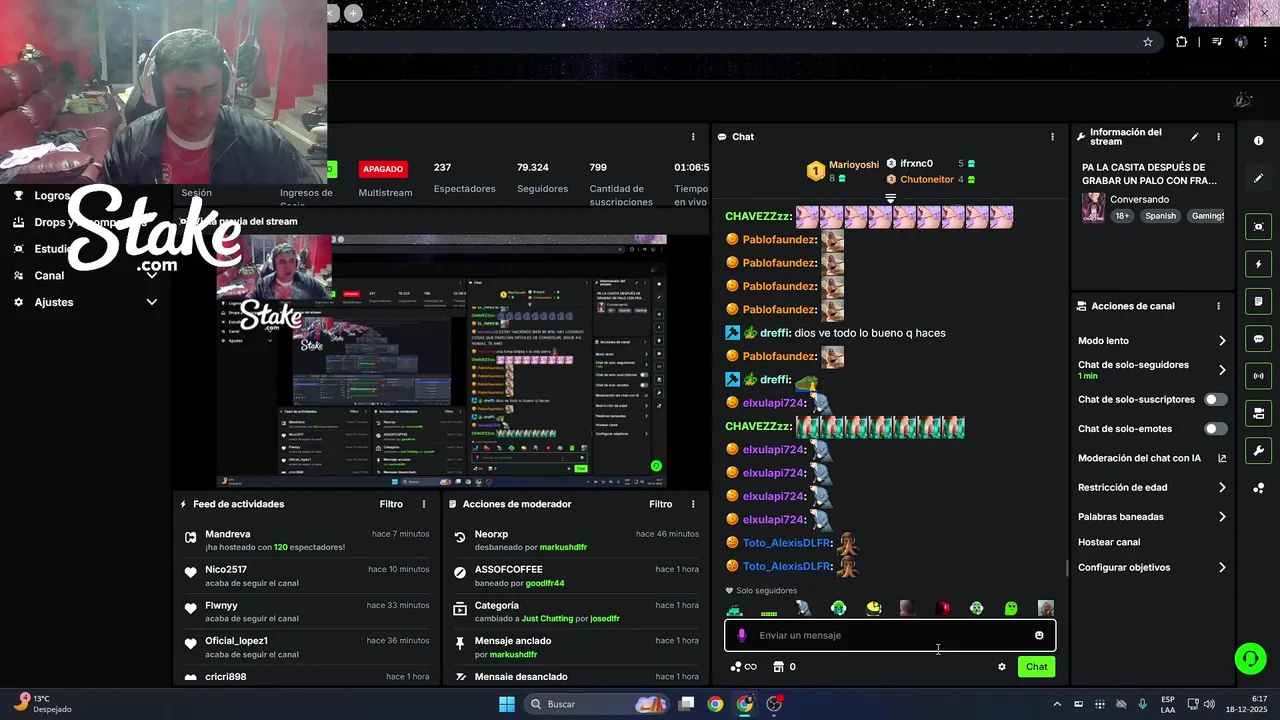Click the 18+ tag
The width and height of the screenshot is (1280, 720).
(1122, 216)
